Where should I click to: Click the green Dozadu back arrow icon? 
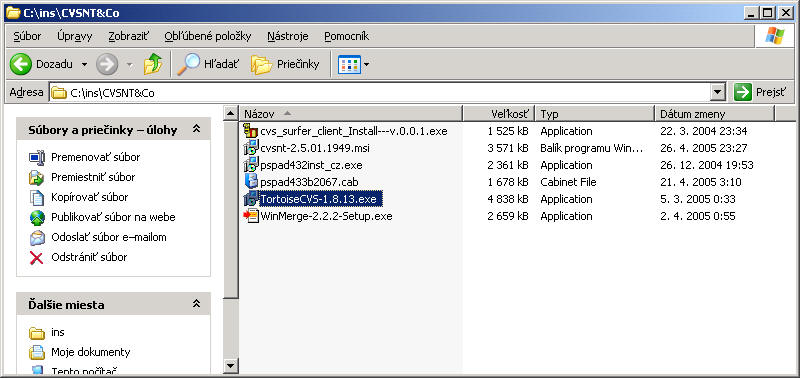[20, 64]
